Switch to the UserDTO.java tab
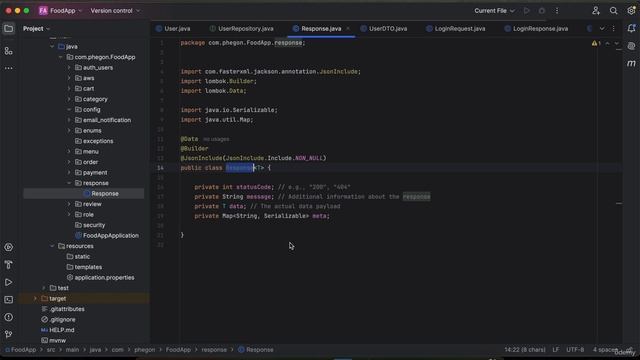The width and height of the screenshot is (640, 360). [x=384, y=29]
